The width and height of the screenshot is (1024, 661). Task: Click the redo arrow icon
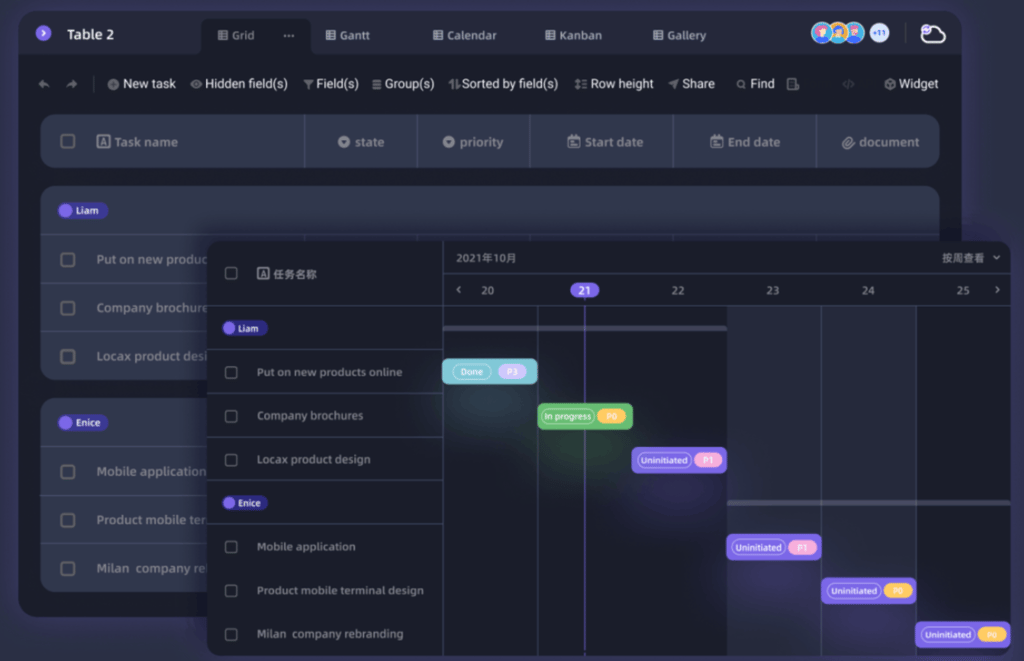72,85
